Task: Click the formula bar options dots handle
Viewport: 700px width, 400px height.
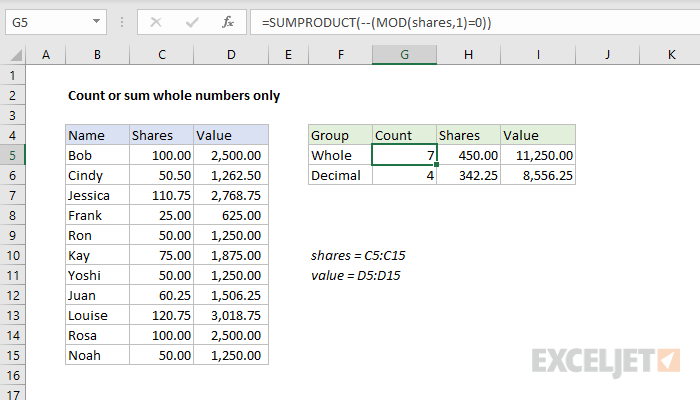Action: pos(122,22)
